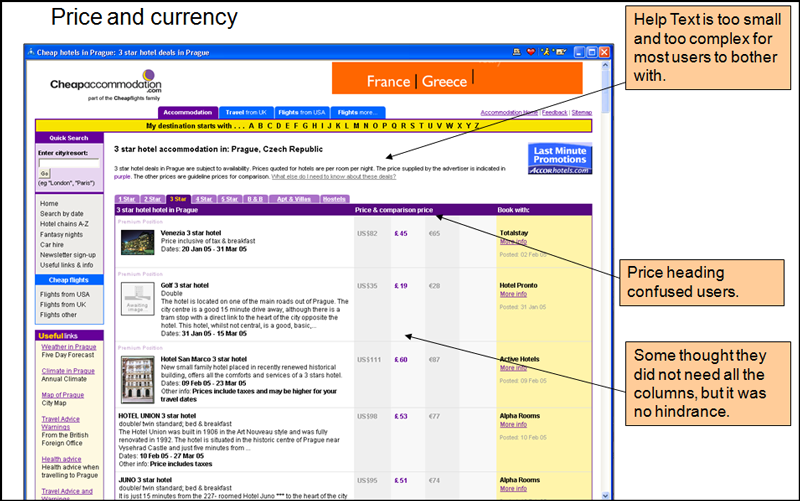
Task: Open Climate in Prague link
Action: click(68, 371)
